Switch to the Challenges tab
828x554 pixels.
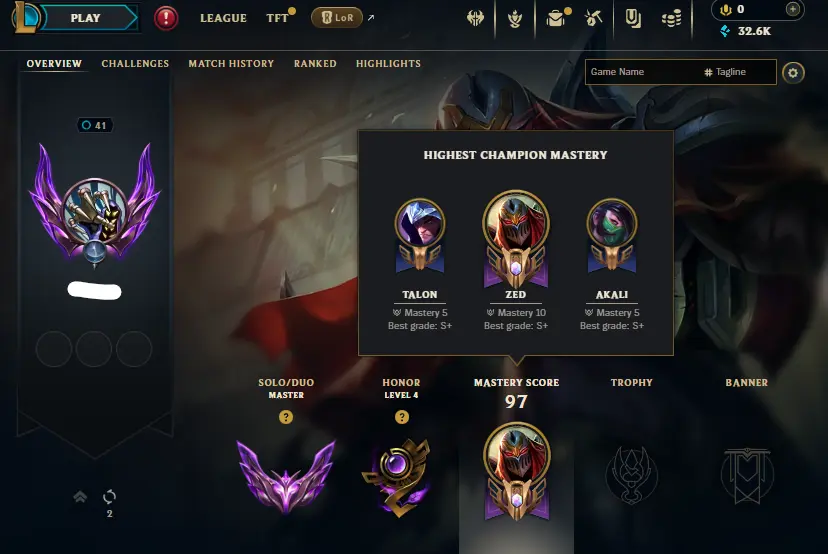click(x=135, y=63)
